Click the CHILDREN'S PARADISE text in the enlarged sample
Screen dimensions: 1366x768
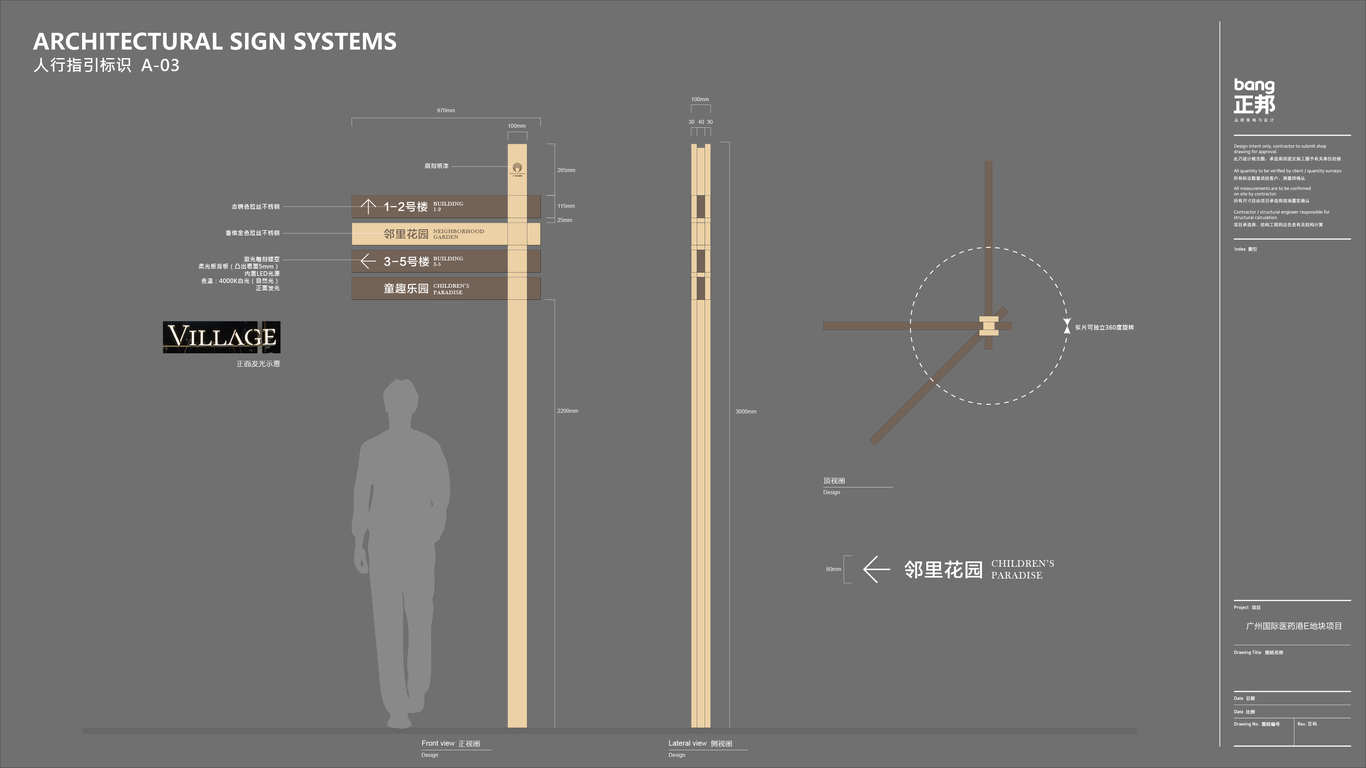1023,569
